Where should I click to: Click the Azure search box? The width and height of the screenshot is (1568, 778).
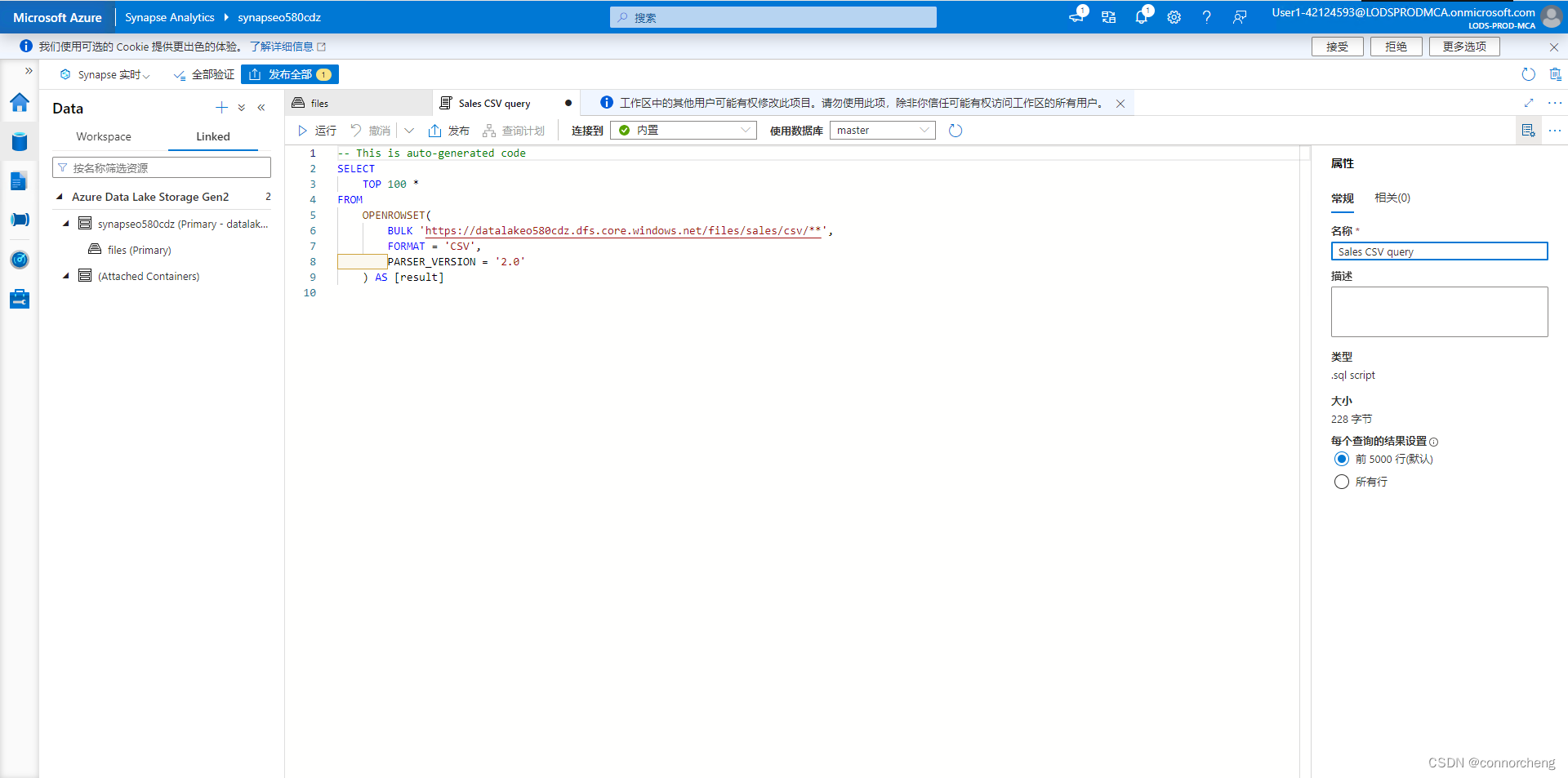(773, 17)
